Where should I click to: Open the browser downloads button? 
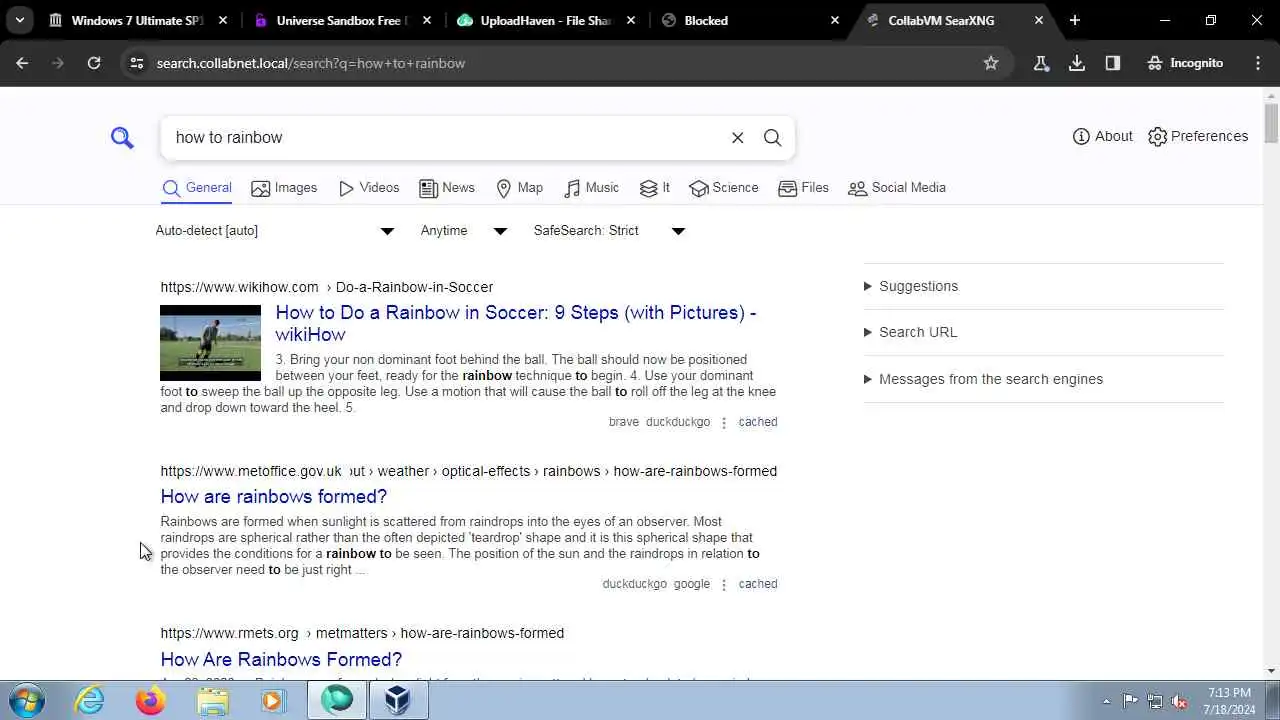click(1077, 63)
